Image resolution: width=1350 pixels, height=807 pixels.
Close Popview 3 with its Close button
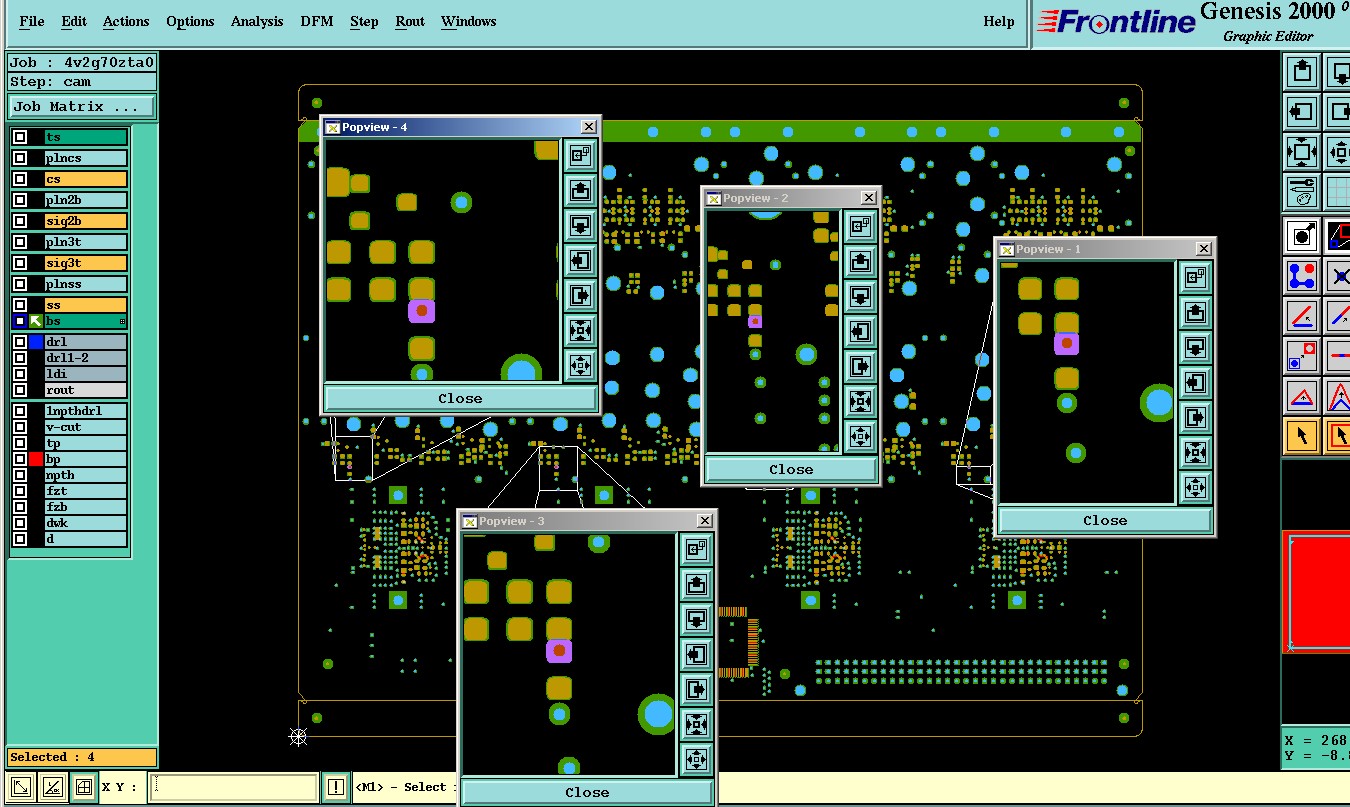click(587, 792)
